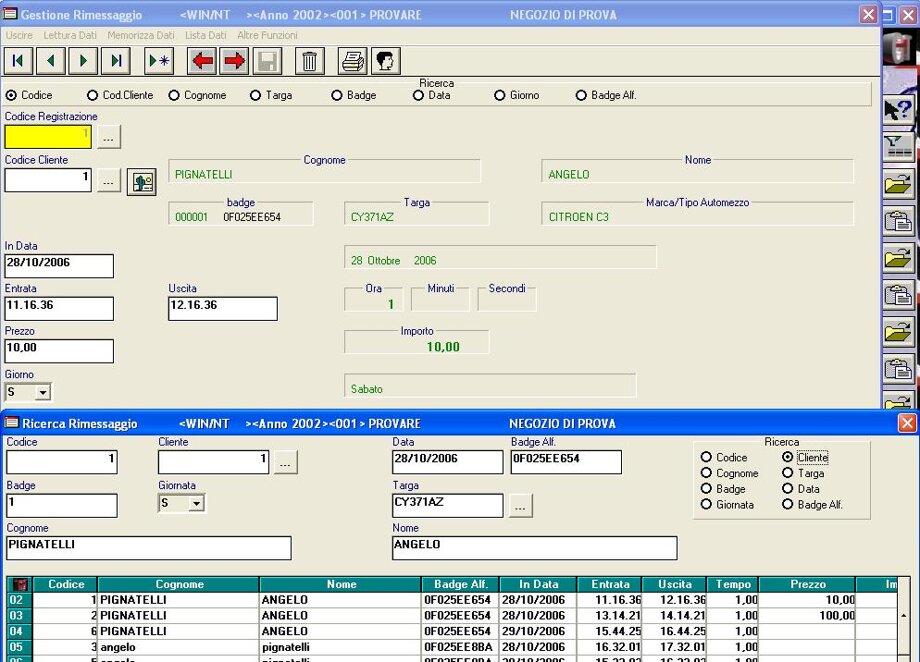Open the Altre Funzioni menu

(267, 35)
